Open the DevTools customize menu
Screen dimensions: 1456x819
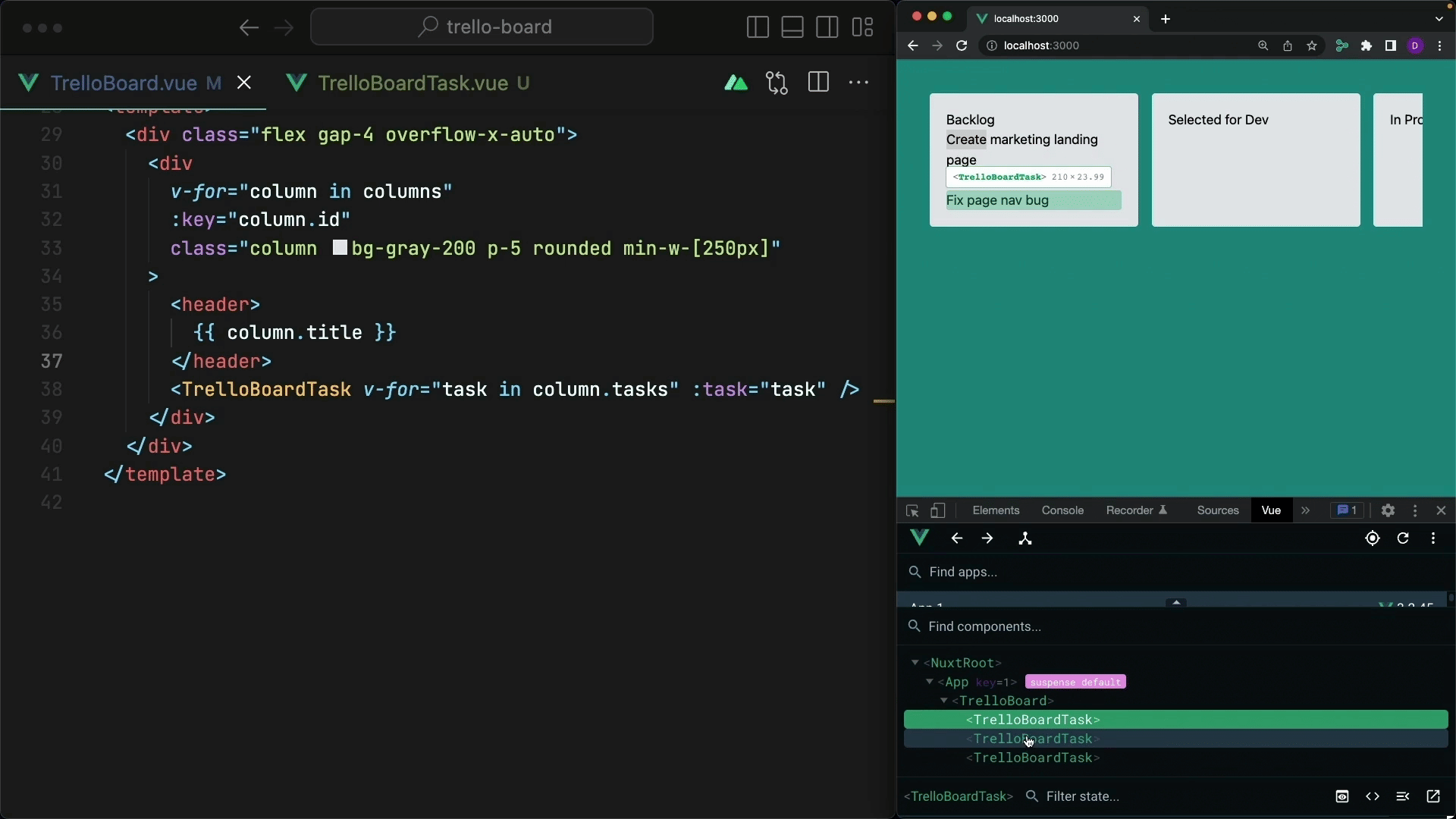click(x=1415, y=511)
